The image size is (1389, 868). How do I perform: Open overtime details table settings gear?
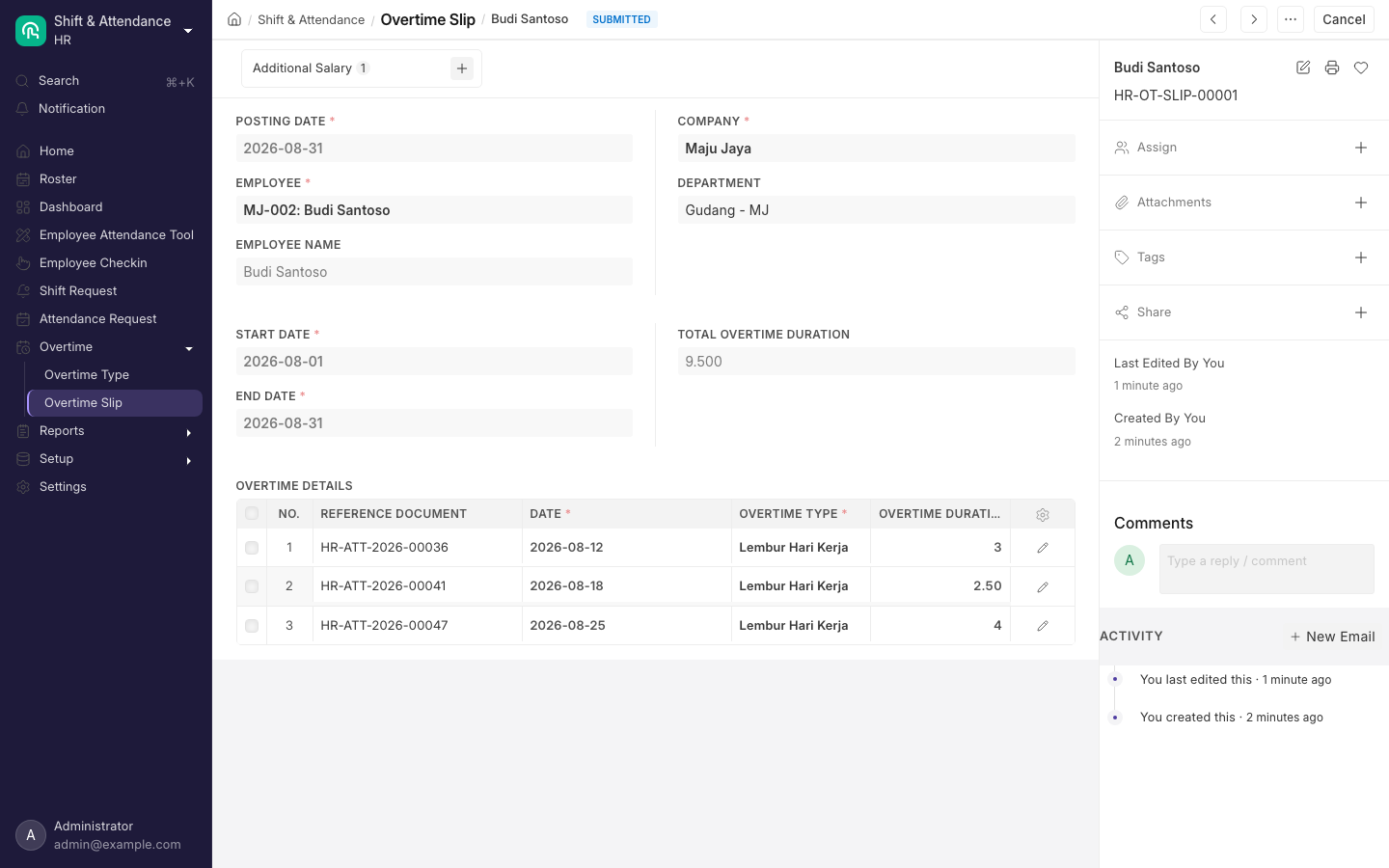point(1043,515)
